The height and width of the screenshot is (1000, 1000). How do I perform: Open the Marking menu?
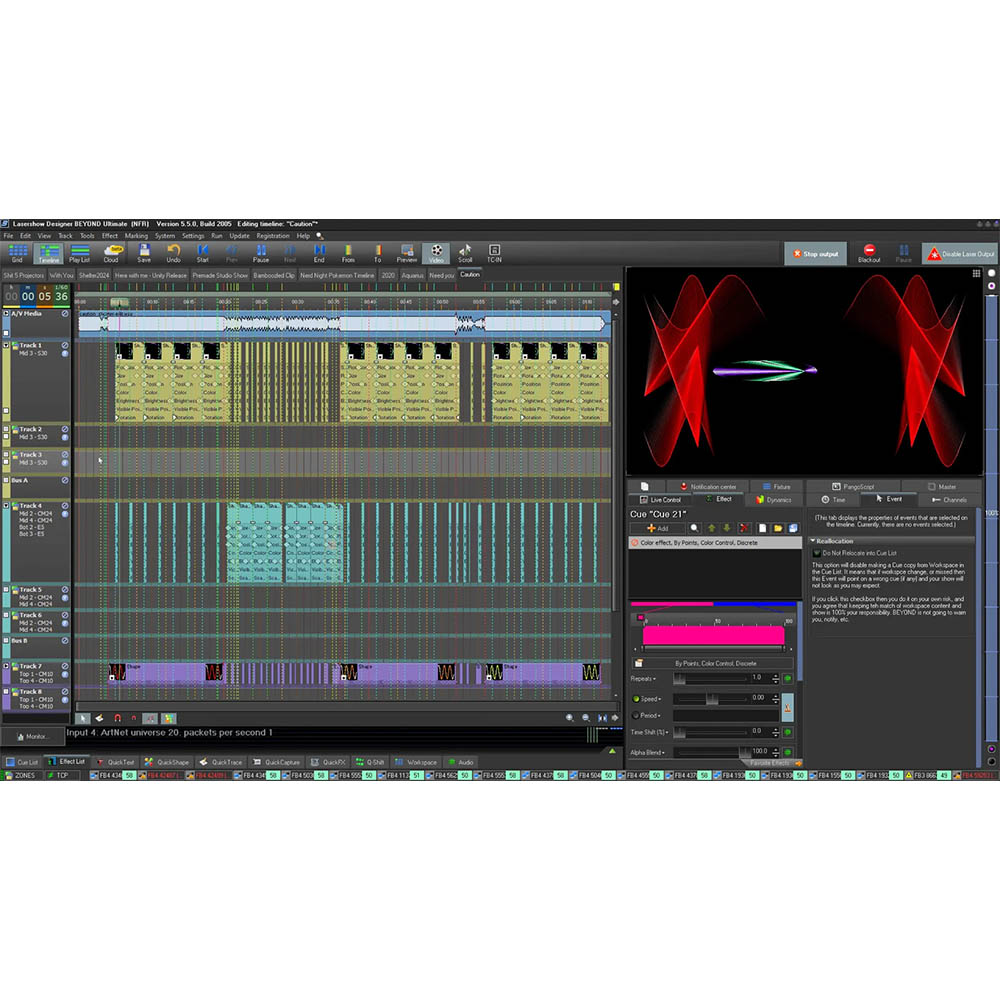[136, 236]
